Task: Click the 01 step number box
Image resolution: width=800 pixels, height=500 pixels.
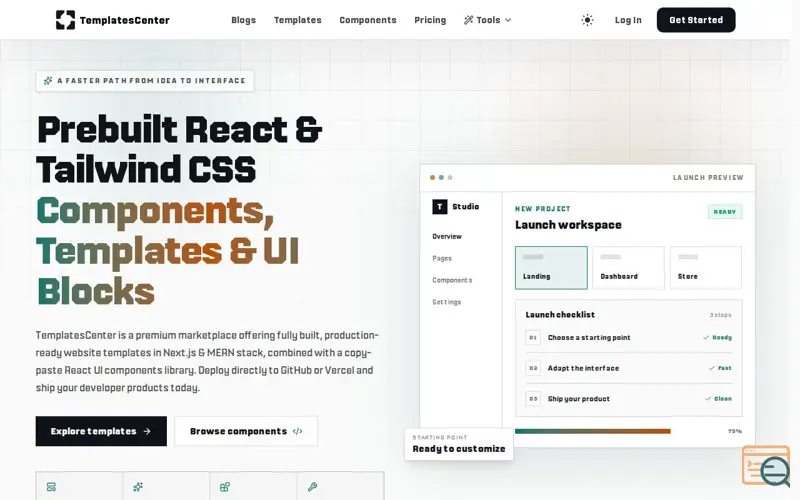Action: tap(533, 338)
